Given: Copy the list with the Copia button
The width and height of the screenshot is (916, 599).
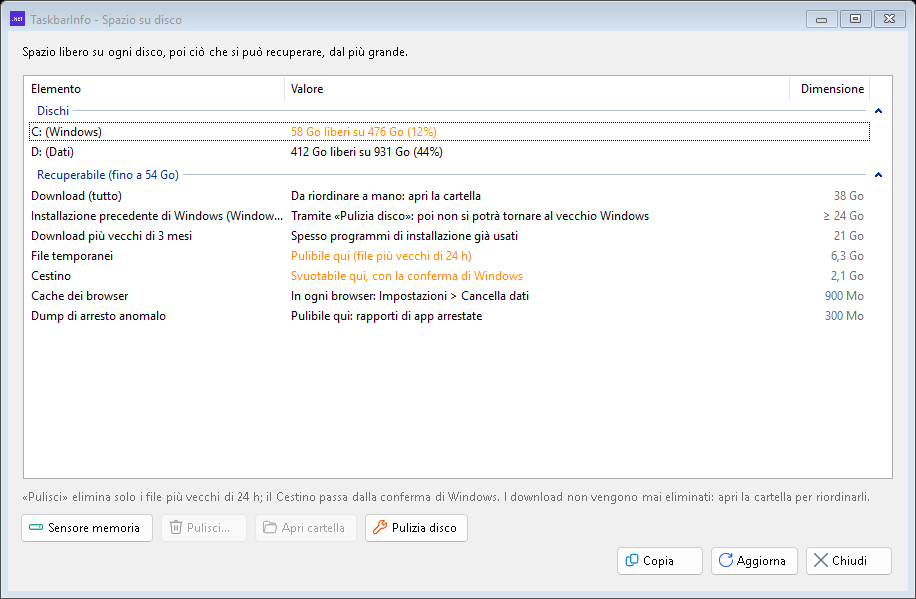Looking at the screenshot, I should click(660, 560).
